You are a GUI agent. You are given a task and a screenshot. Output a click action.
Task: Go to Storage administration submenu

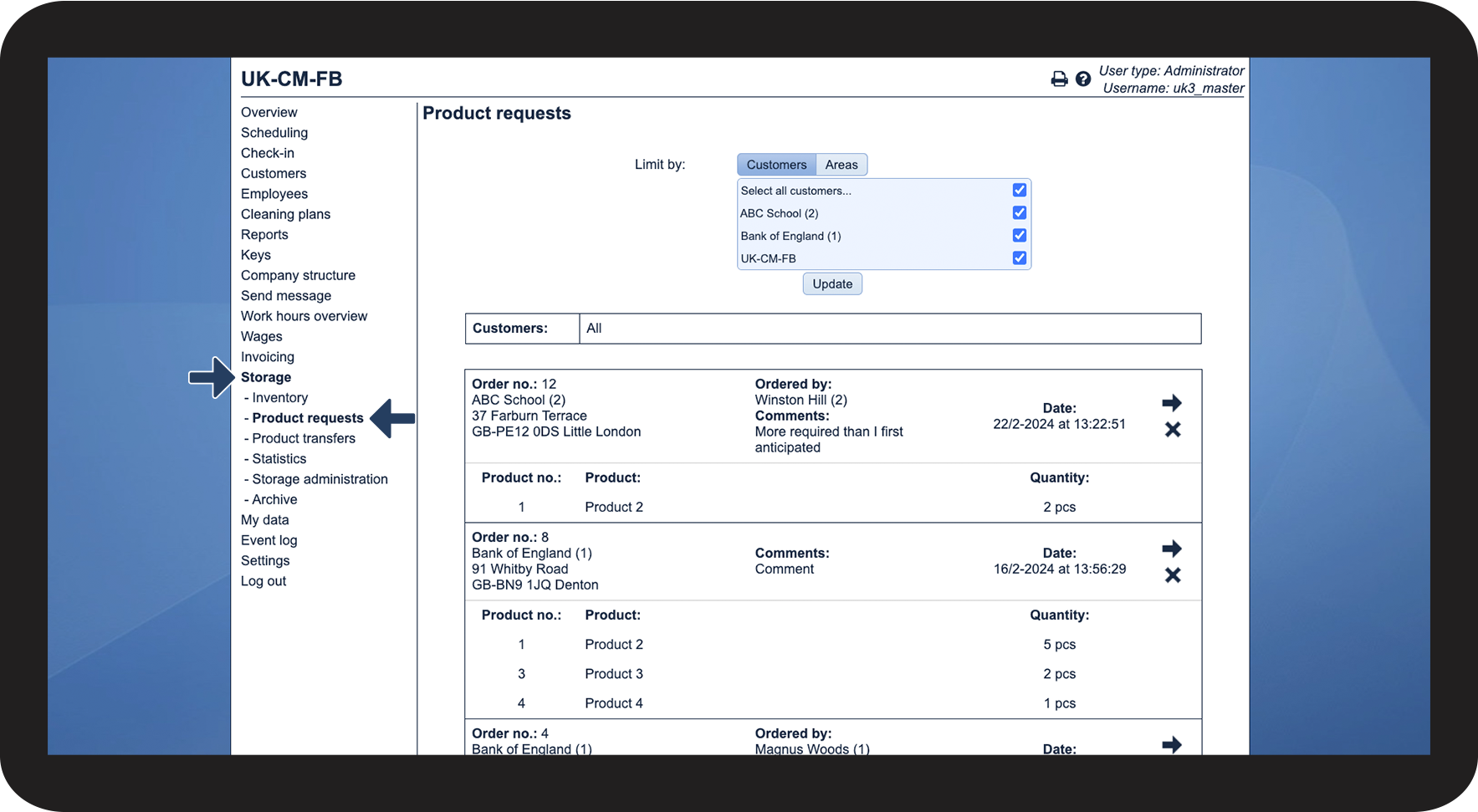(x=320, y=479)
